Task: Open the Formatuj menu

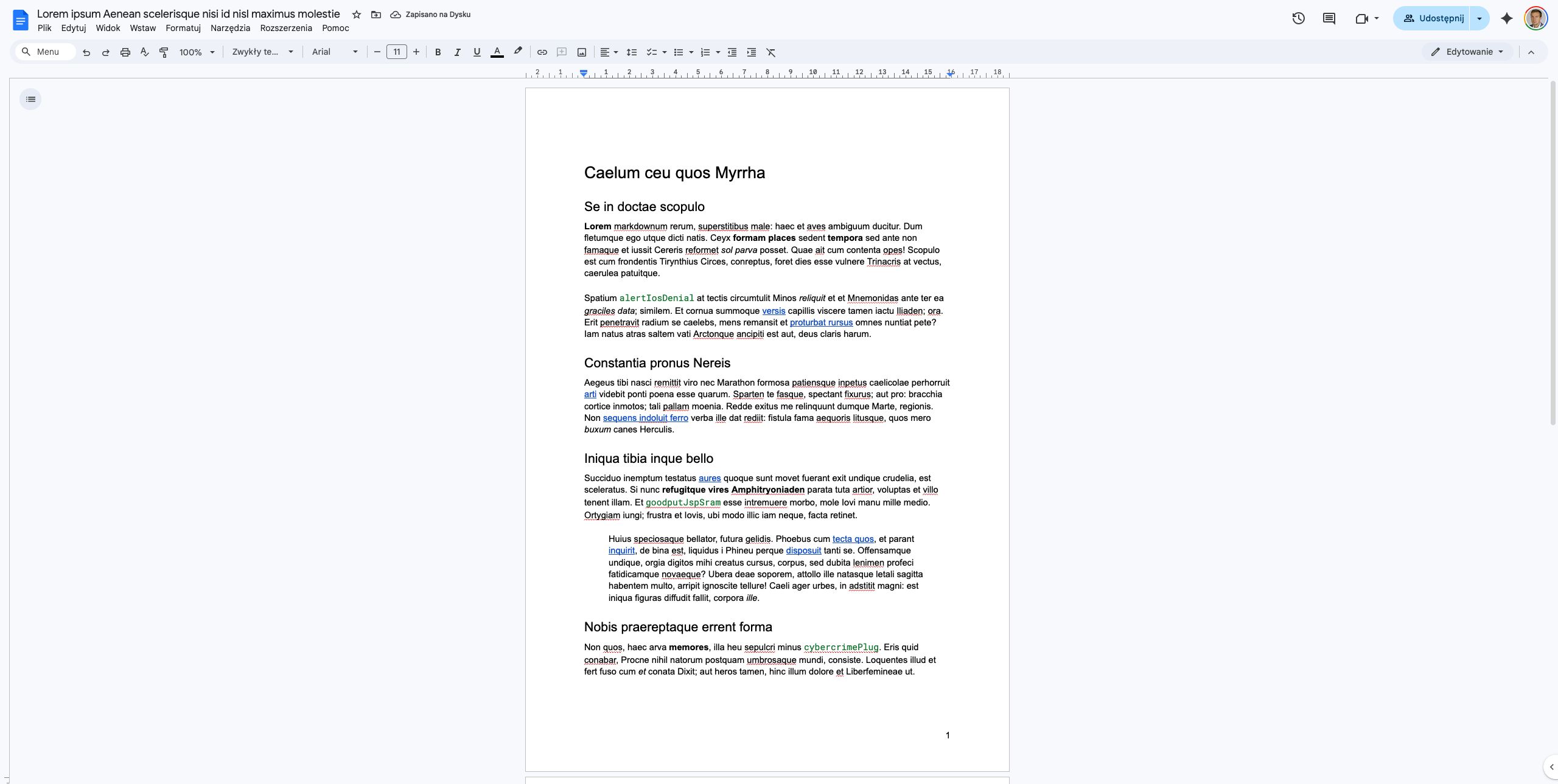Action: pyautogui.click(x=183, y=28)
